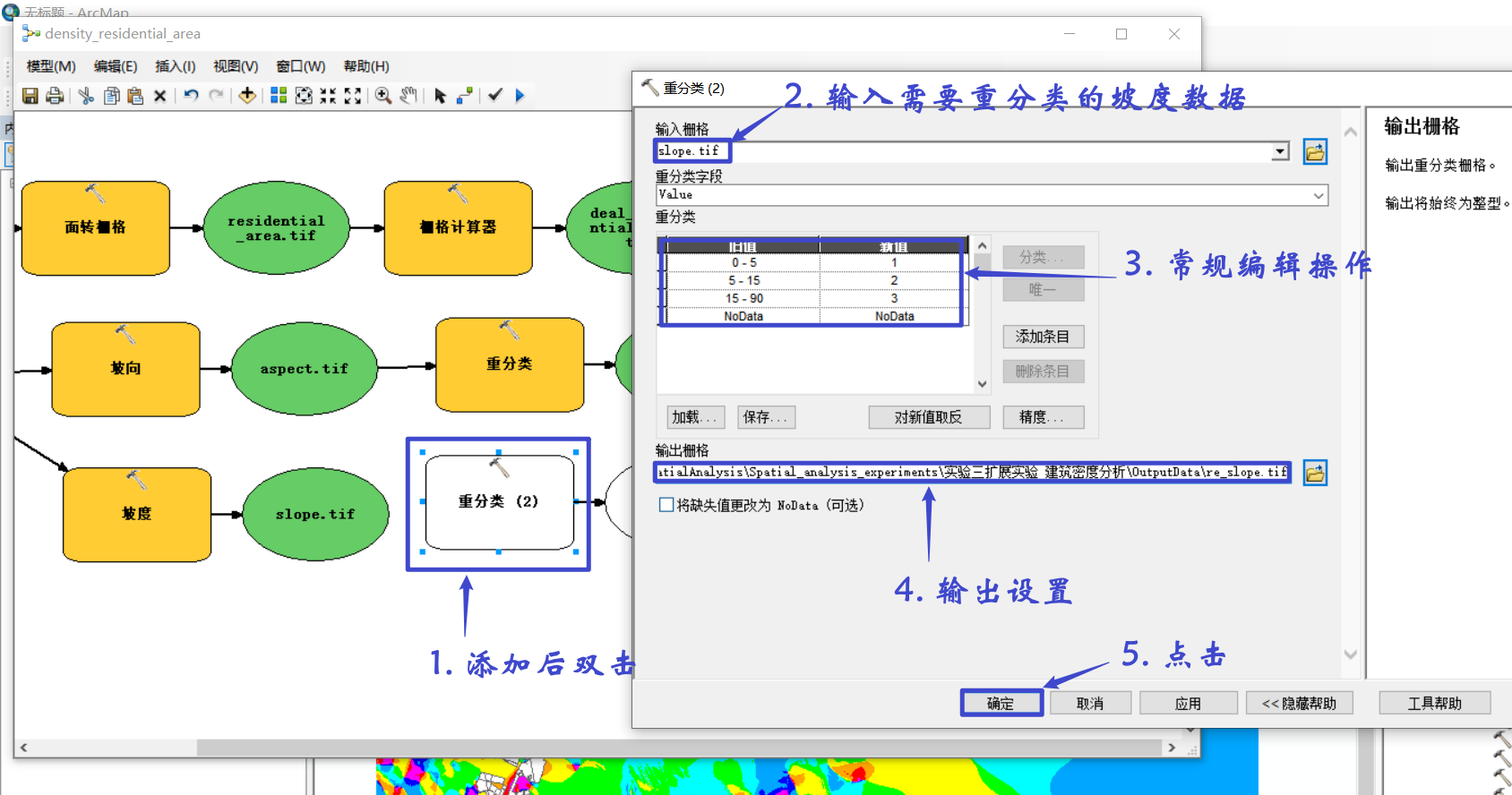Screen dimensions: 1512x795
Task: Select the 15 - 90 old value cell
Action: tap(743, 298)
